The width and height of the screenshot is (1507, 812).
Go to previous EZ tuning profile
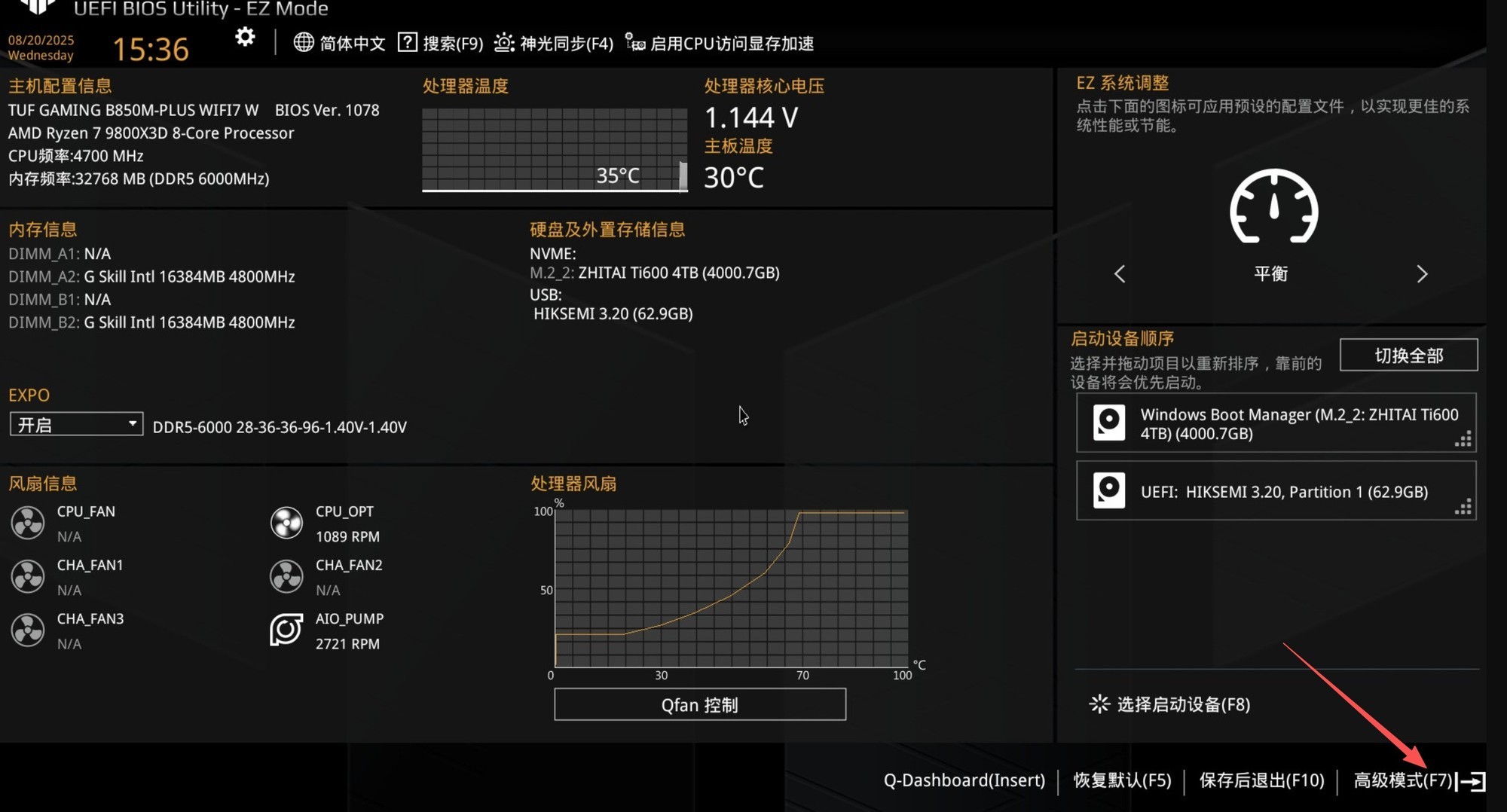(1120, 274)
